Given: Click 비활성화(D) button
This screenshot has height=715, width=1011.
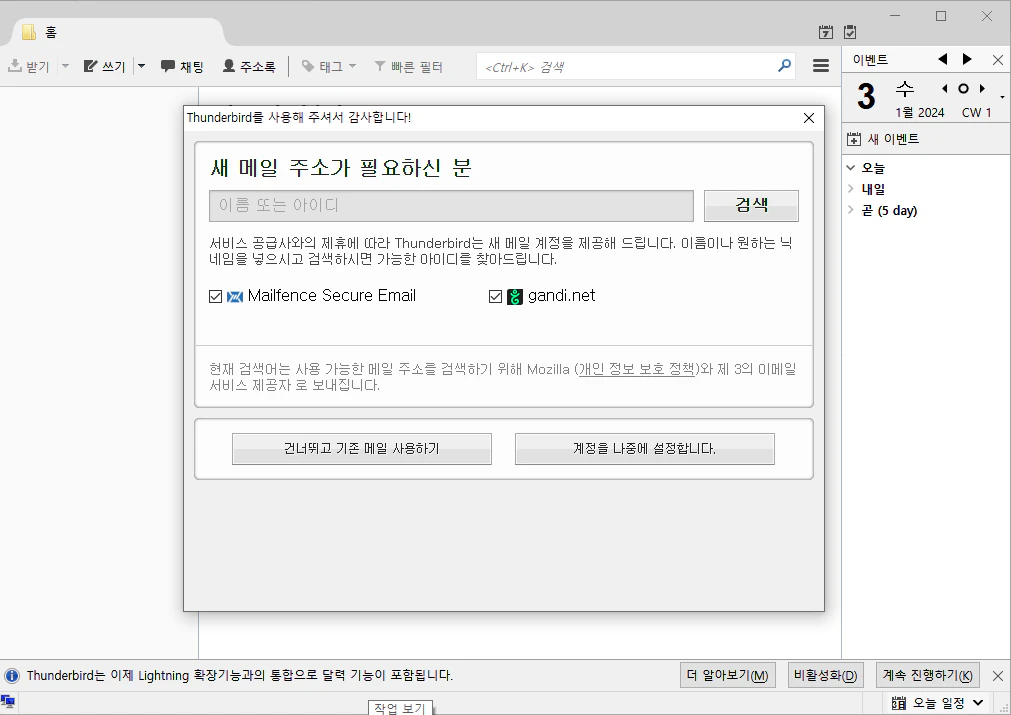Looking at the screenshot, I should pos(825,675).
